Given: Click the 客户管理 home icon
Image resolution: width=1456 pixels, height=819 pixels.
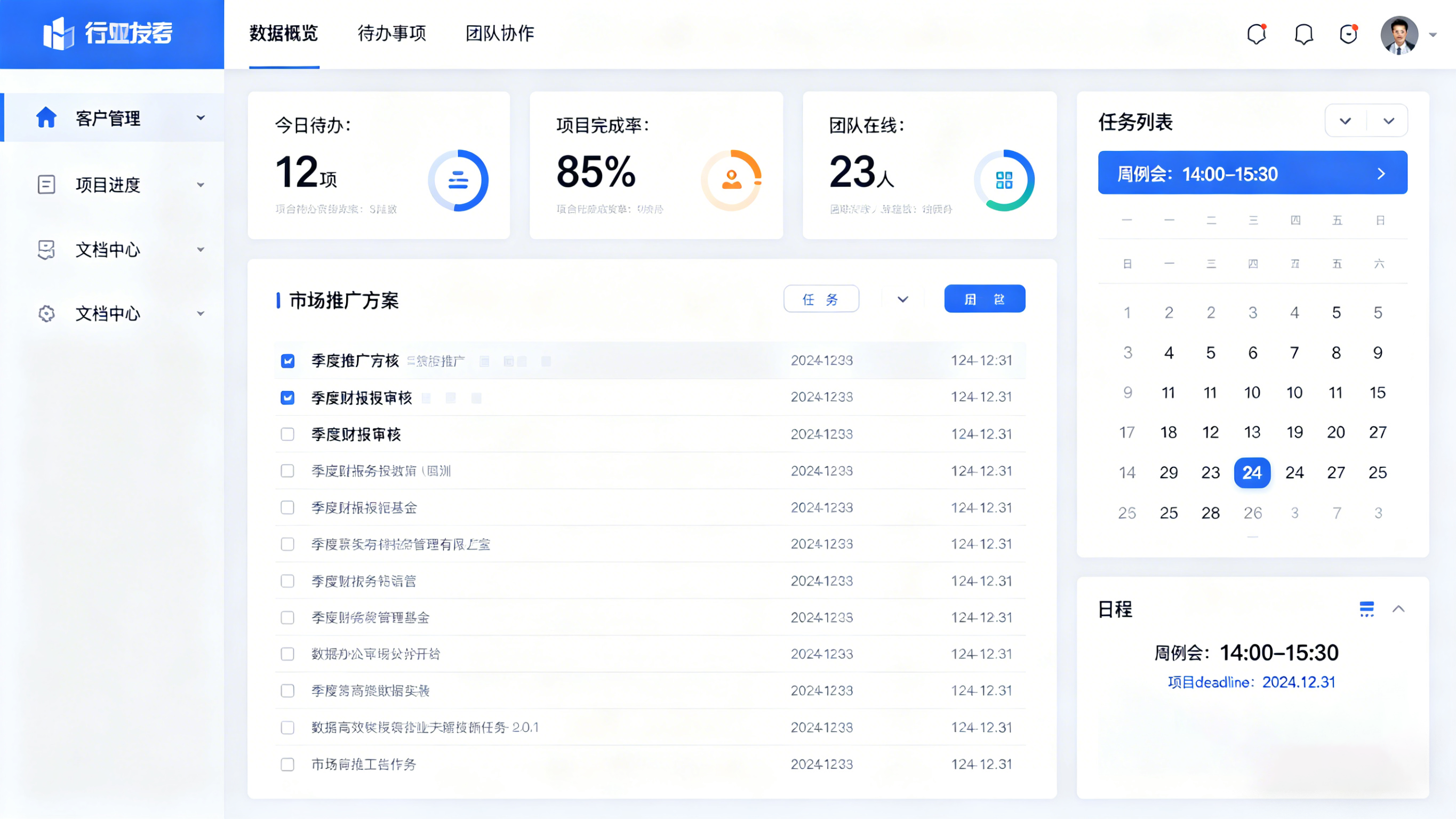Looking at the screenshot, I should click(x=45, y=117).
